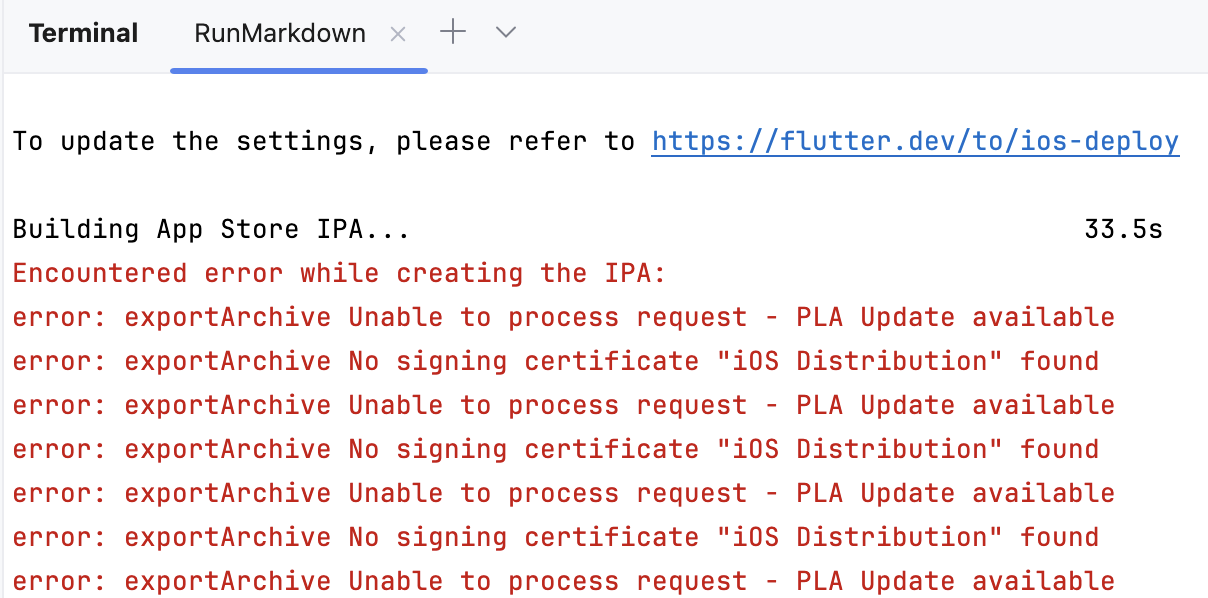
Task: Click the first 'No signing certificate' error line
Action: pos(555,361)
